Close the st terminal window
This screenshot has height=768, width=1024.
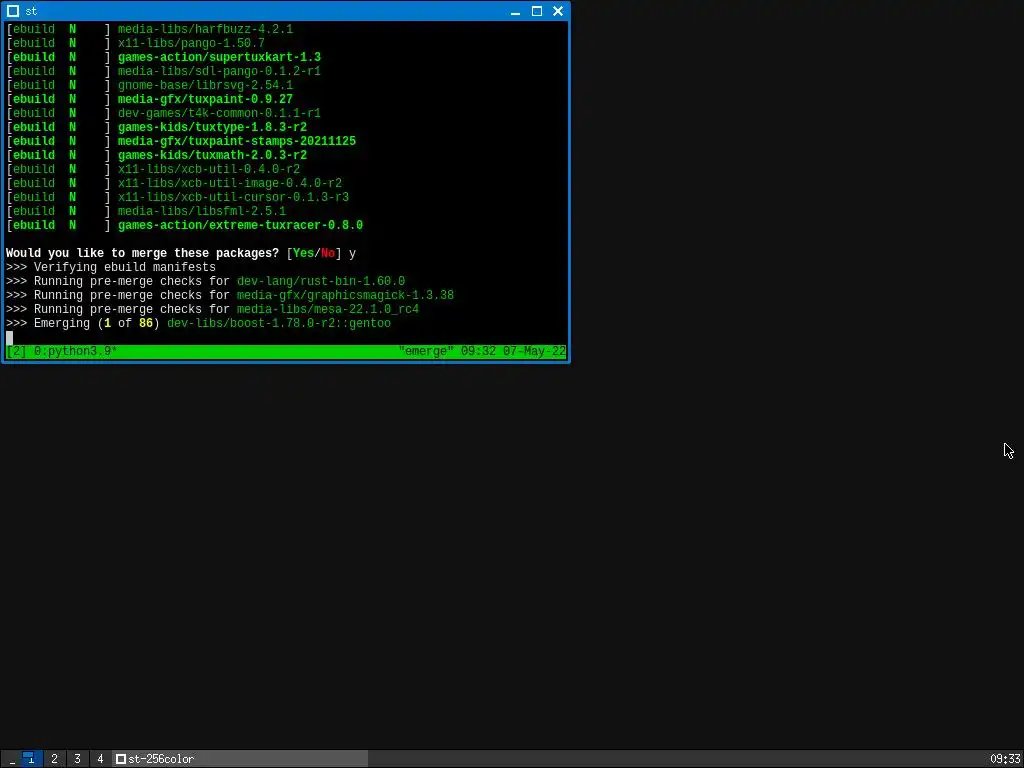click(x=558, y=11)
